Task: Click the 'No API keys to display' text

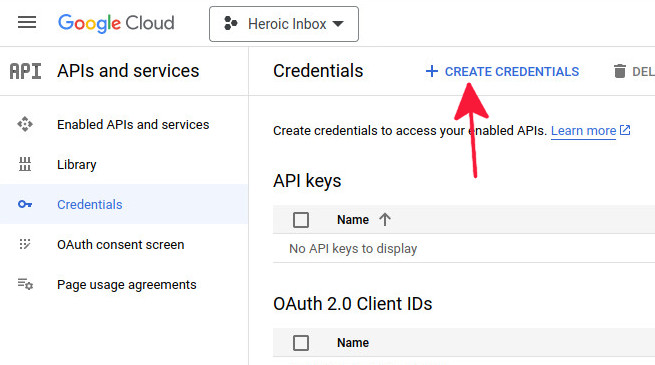Action: pyautogui.click(x=353, y=249)
